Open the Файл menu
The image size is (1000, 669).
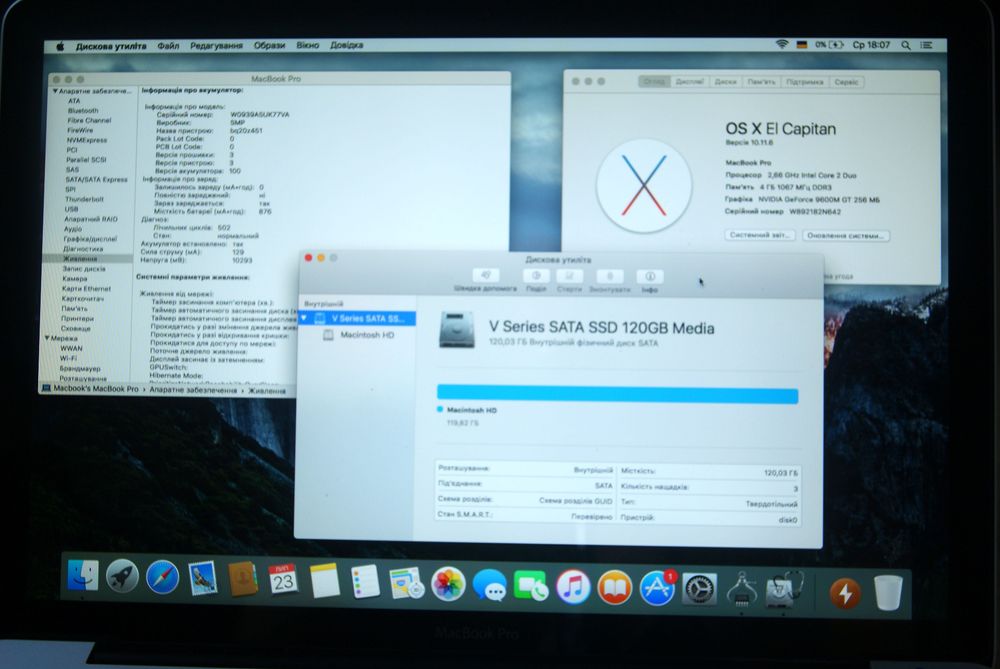pyautogui.click(x=168, y=46)
